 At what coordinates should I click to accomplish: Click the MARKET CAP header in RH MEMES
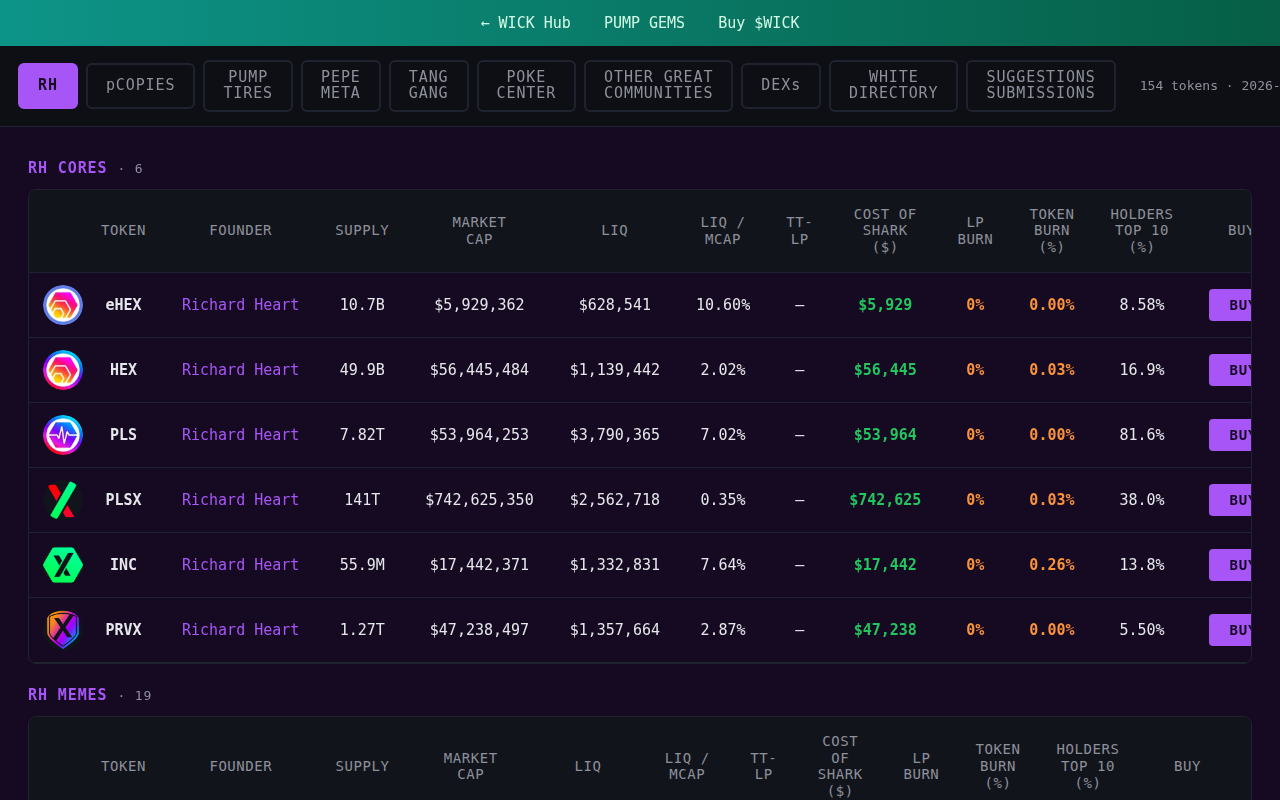point(471,767)
